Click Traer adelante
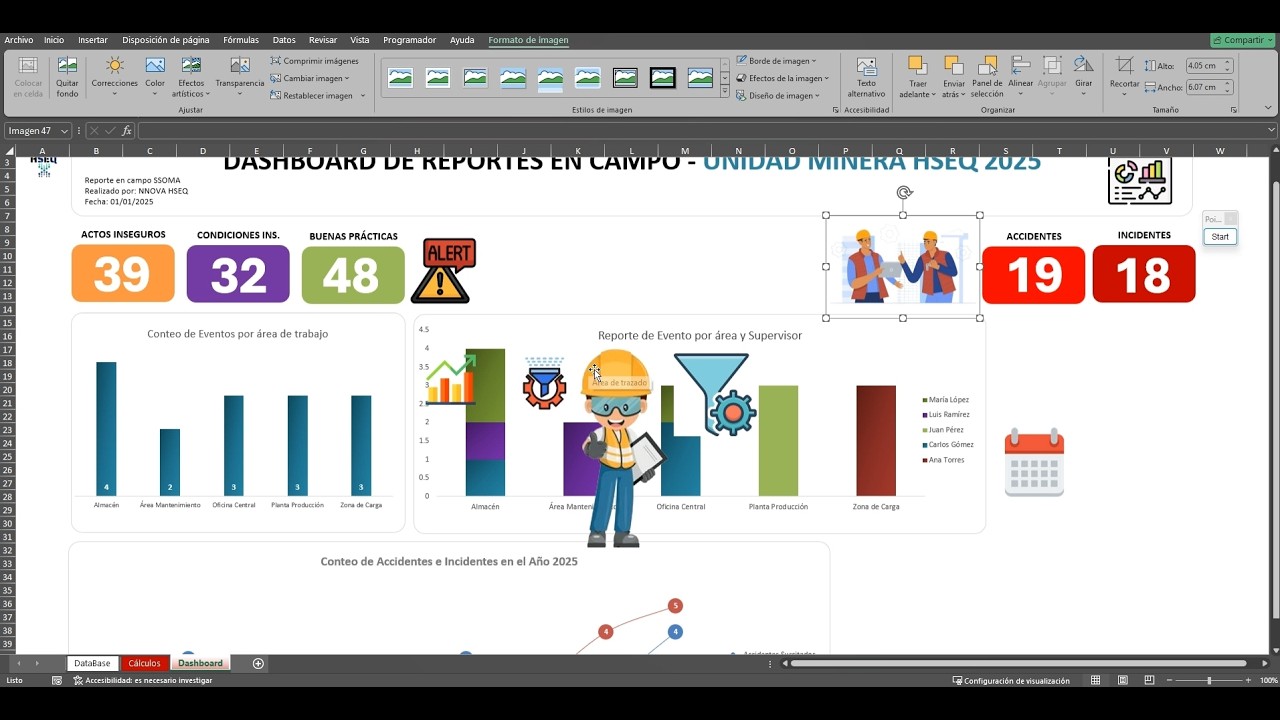1280x720 pixels. coord(917,77)
